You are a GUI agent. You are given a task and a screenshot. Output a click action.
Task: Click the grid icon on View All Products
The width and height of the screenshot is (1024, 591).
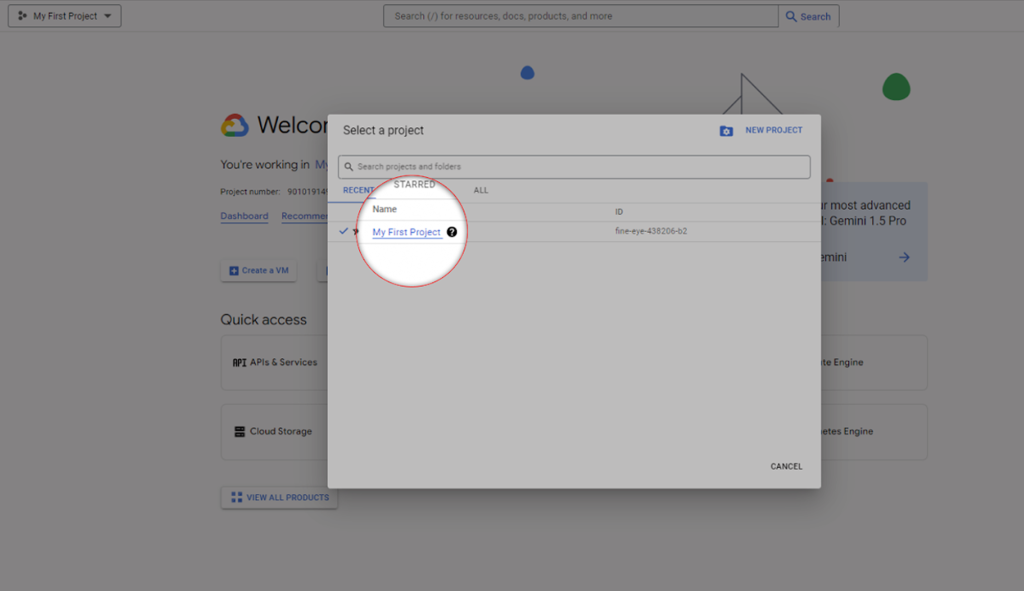pyautogui.click(x=236, y=497)
